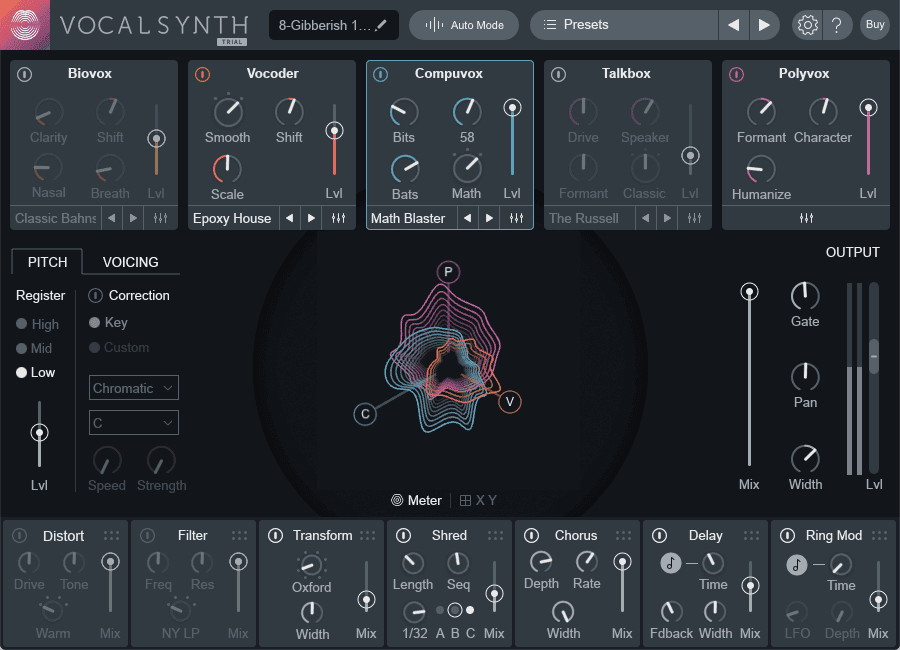Select Shred pattern C button
The height and width of the screenshot is (650, 900).
tap(470, 610)
